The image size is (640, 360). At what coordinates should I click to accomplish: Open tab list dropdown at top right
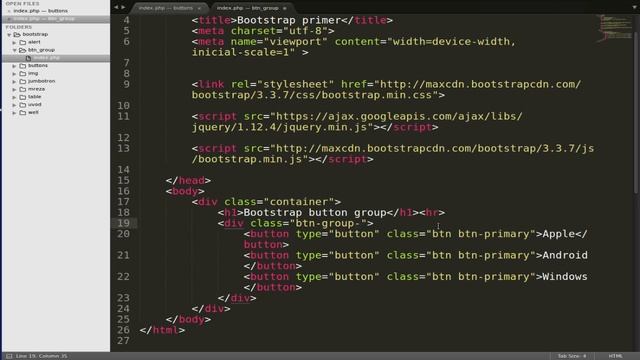[x=634, y=7]
